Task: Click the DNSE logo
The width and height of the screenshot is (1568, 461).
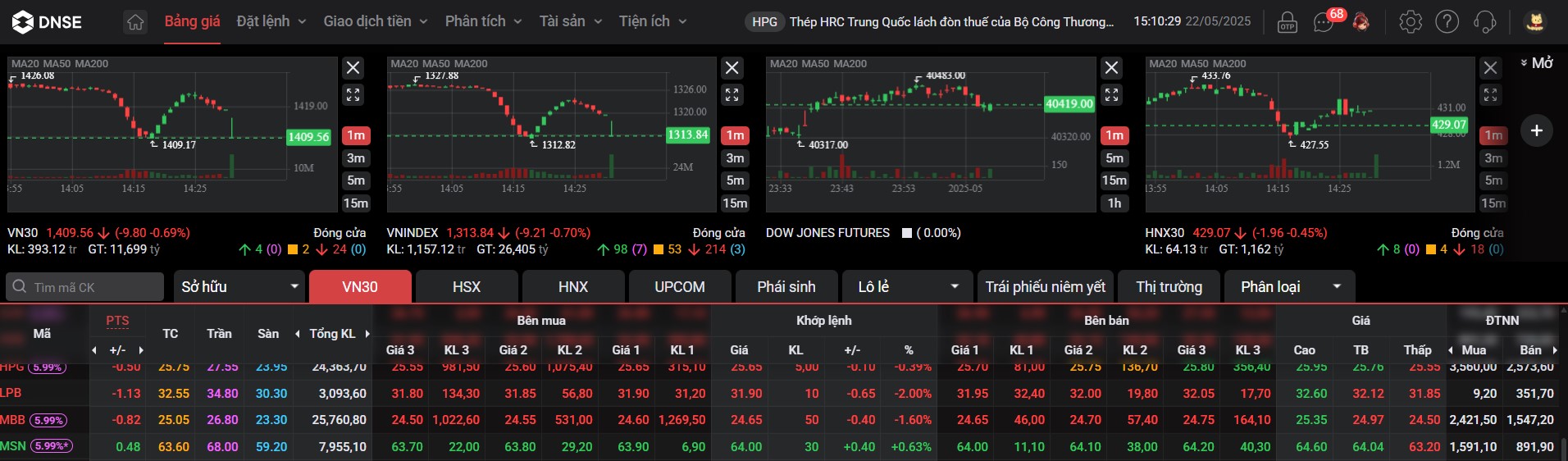Action: coord(47,22)
